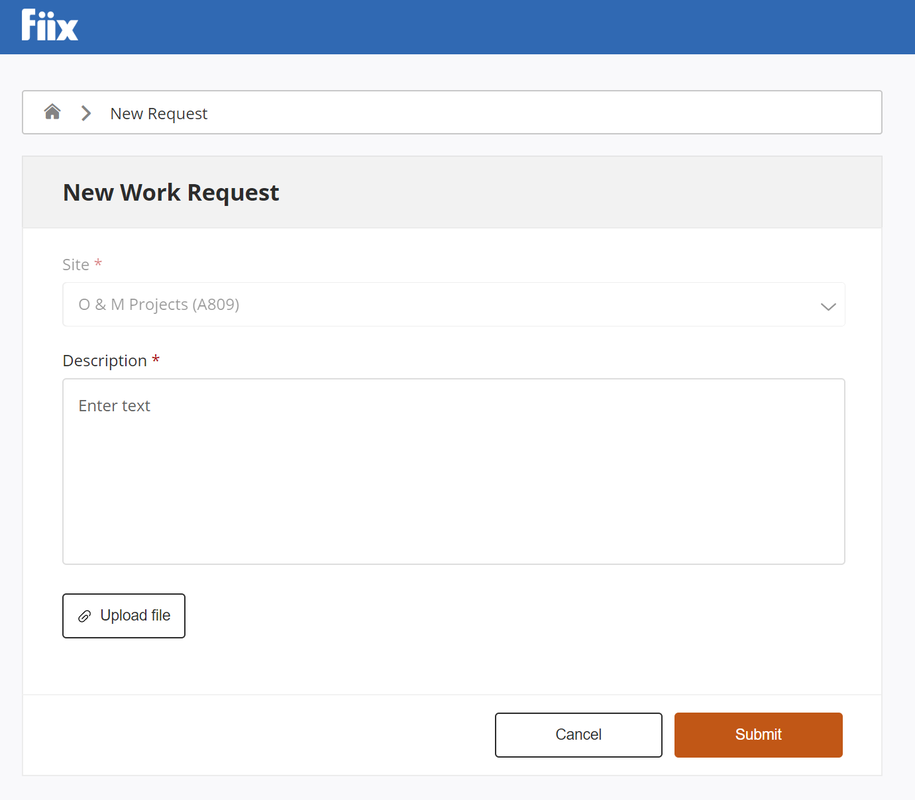
Task: Click the Fiix logo in the header
Action: tap(50, 25)
